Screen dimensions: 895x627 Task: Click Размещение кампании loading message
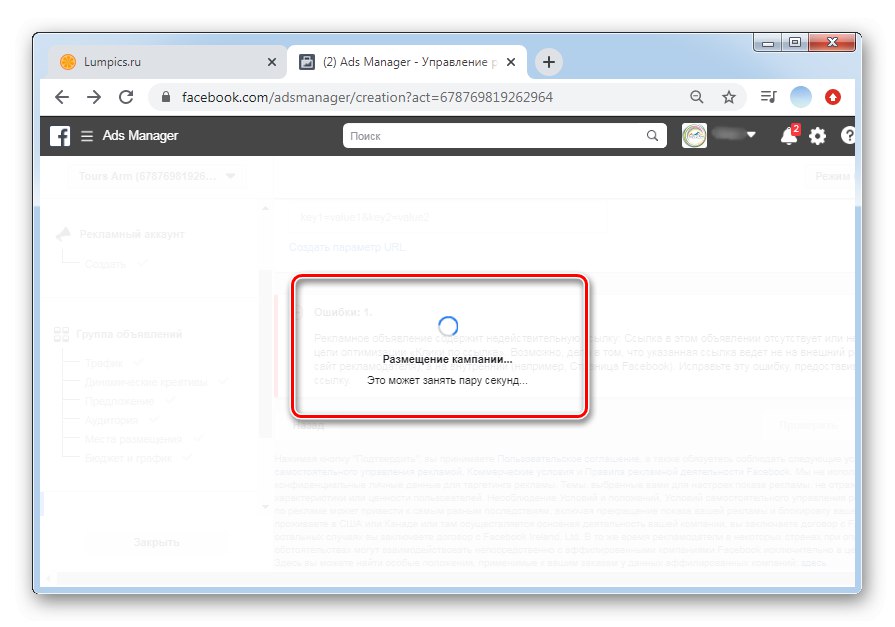tap(448, 359)
